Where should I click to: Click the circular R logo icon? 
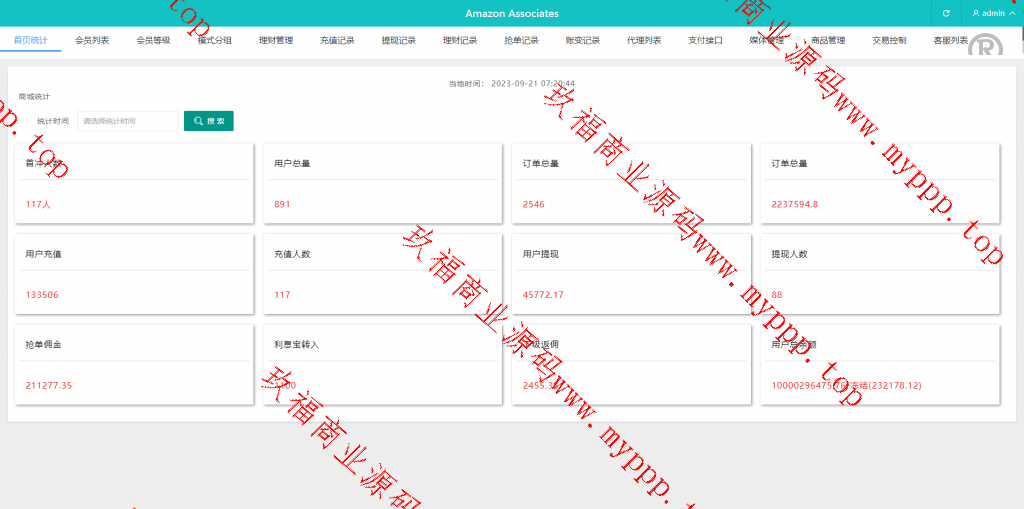[x=986, y=47]
